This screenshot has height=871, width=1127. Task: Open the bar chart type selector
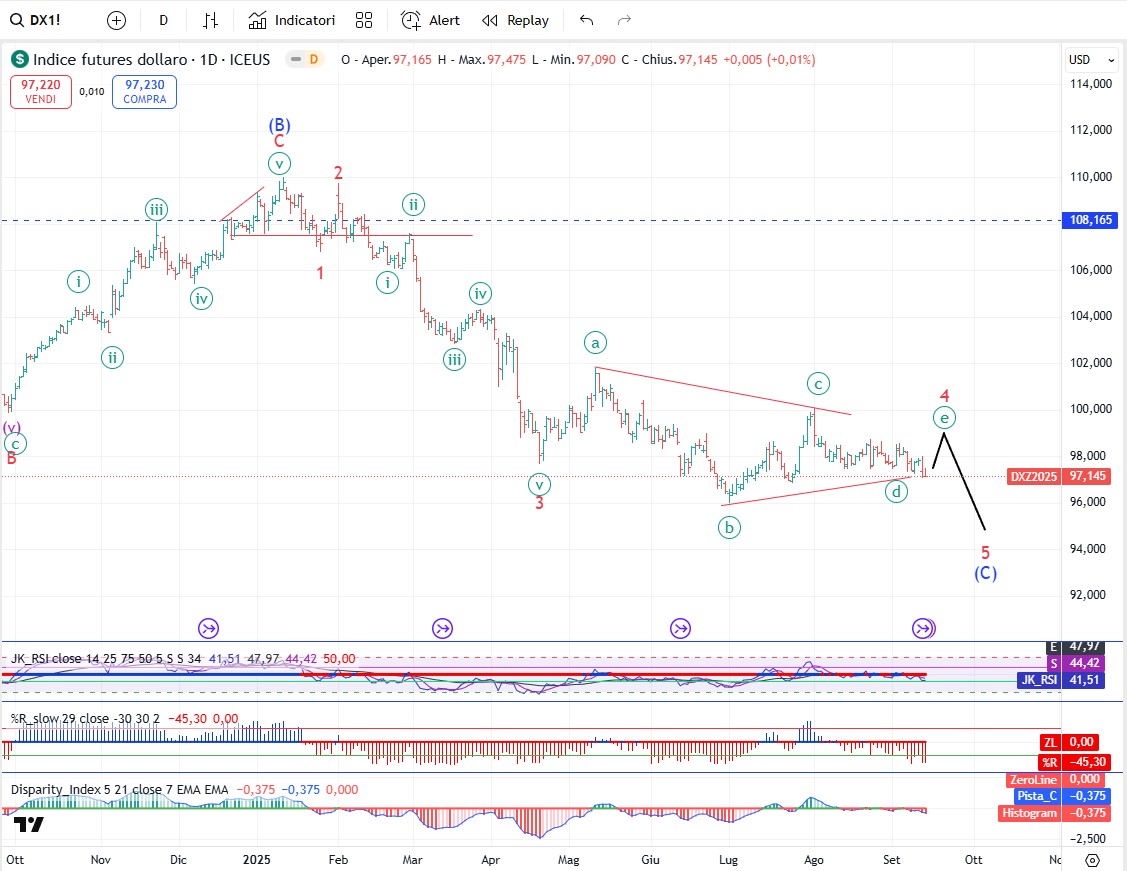point(210,20)
